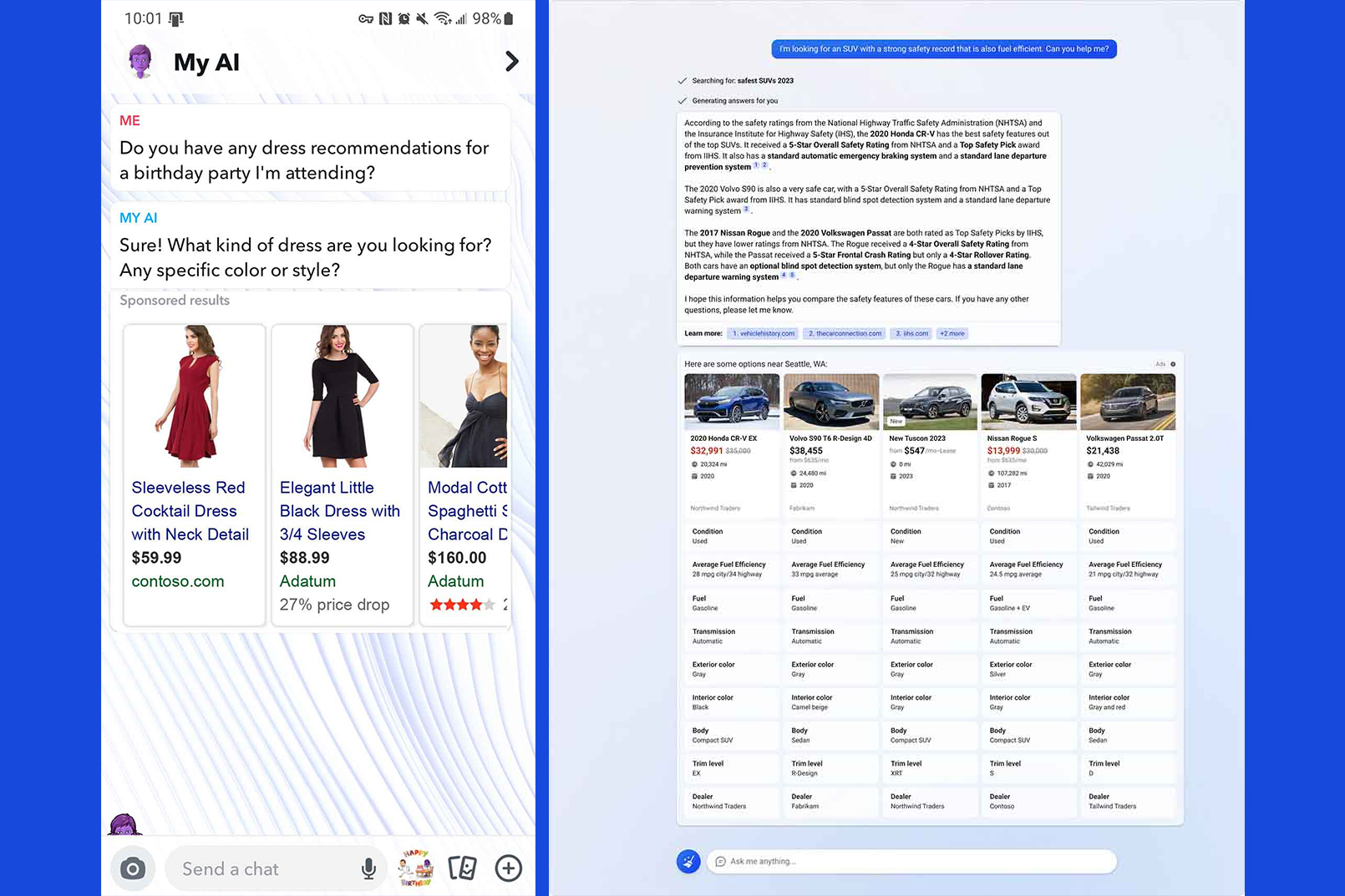
Task: Open the camera with the camera icon
Action: (133, 868)
